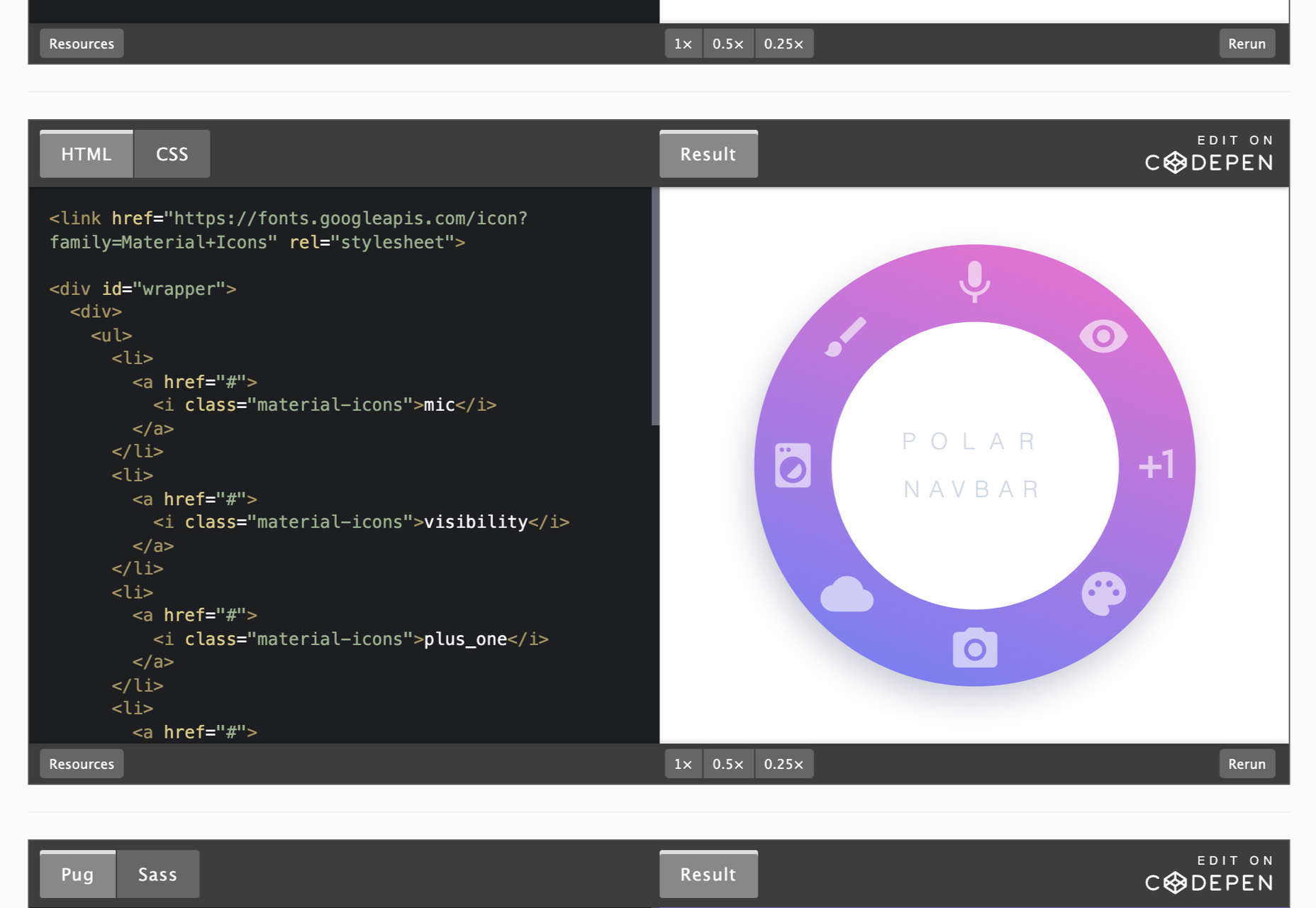Click the palette icon in the ring
The width and height of the screenshot is (1316, 908).
pyautogui.click(x=1103, y=593)
